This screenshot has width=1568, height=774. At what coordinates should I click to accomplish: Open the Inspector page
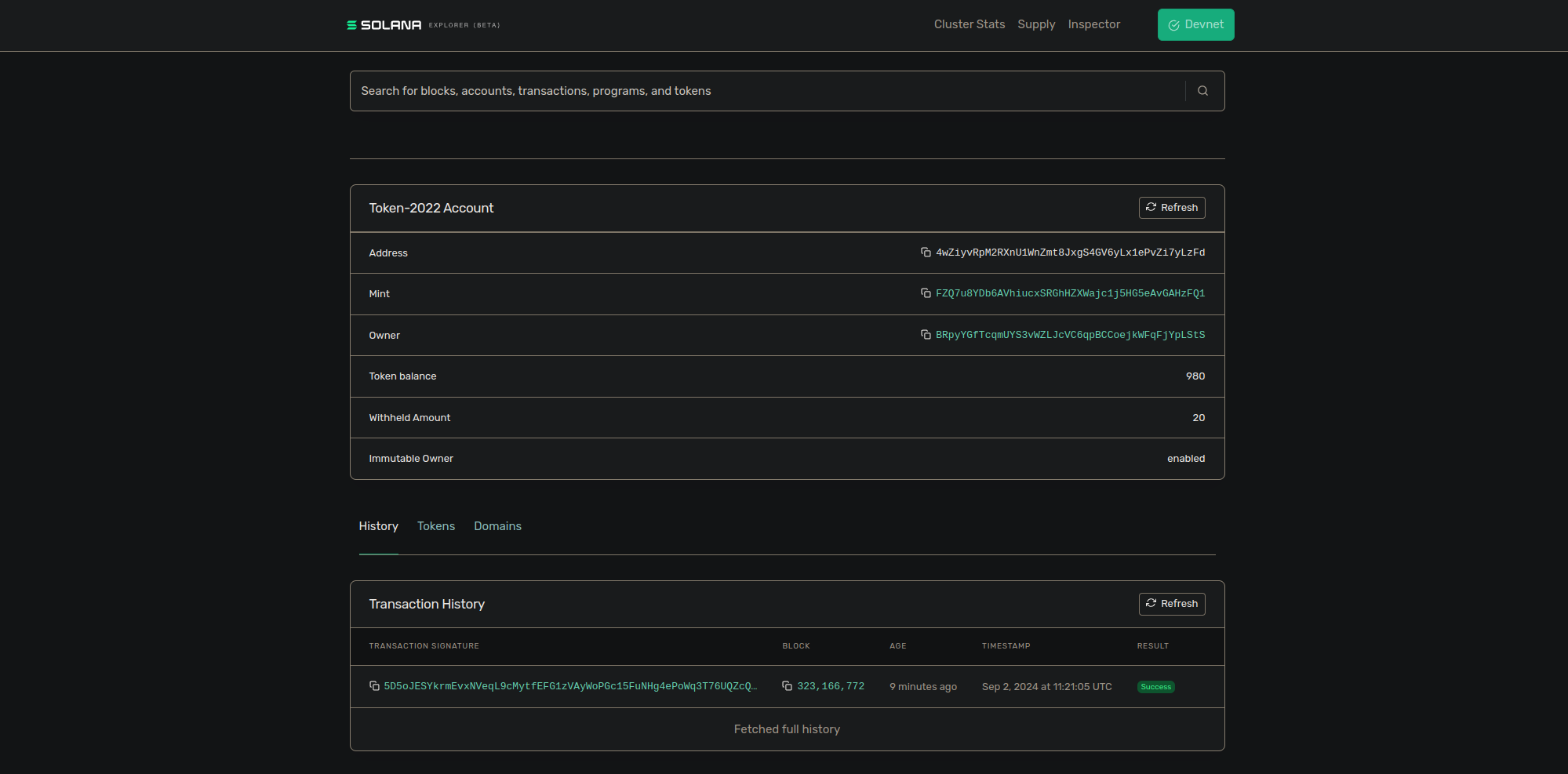[x=1094, y=24]
